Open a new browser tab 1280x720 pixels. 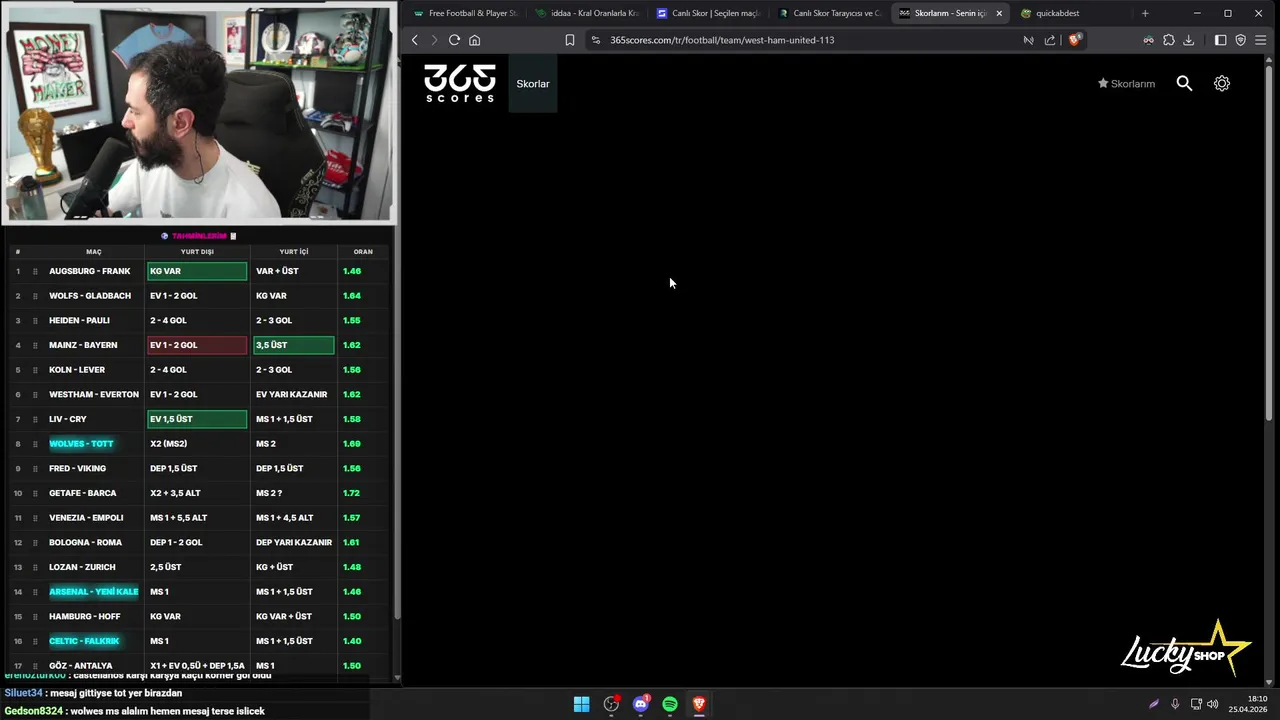pyautogui.click(x=1145, y=13)
